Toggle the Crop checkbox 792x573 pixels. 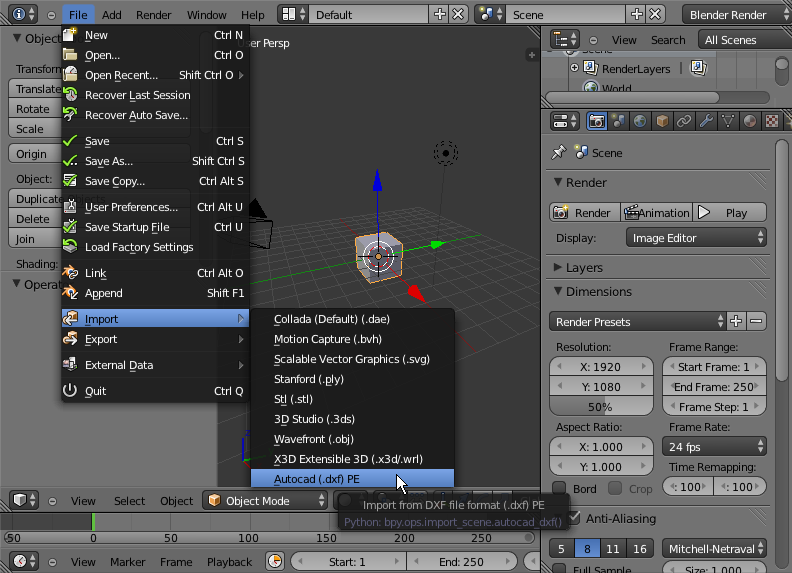coord(615,488)
